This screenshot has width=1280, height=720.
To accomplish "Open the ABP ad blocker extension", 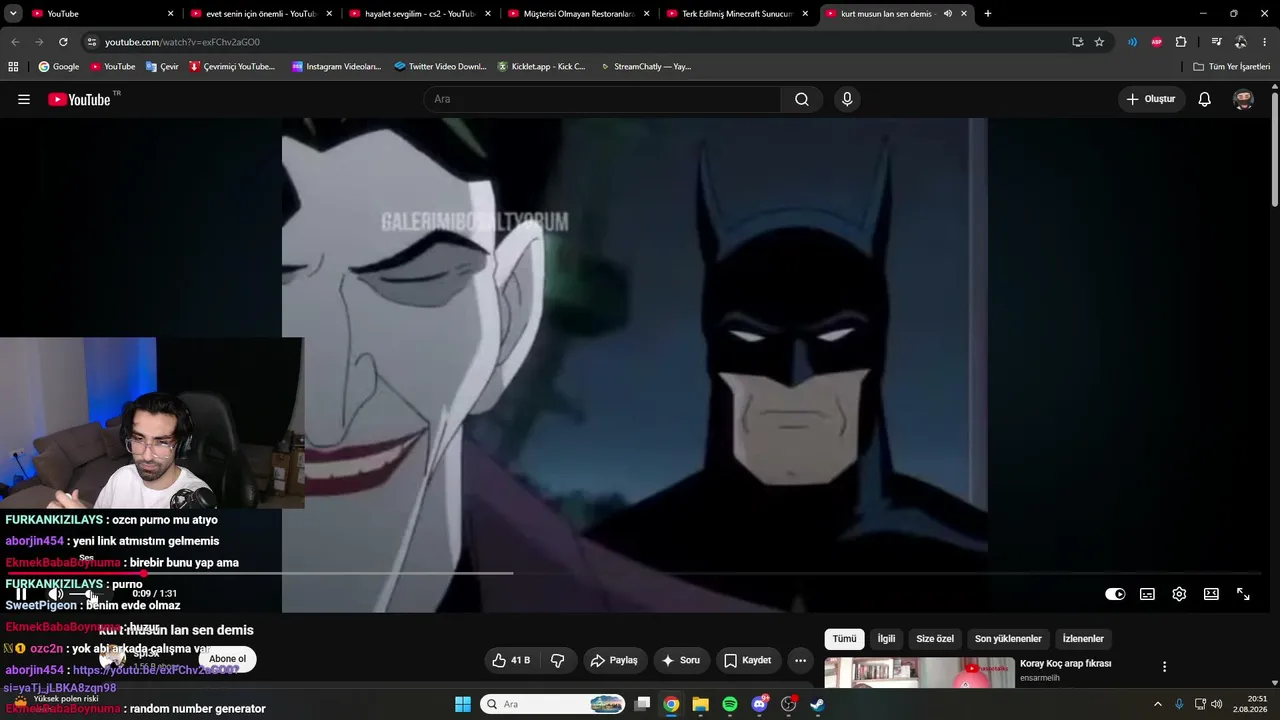I will 1157,42.
